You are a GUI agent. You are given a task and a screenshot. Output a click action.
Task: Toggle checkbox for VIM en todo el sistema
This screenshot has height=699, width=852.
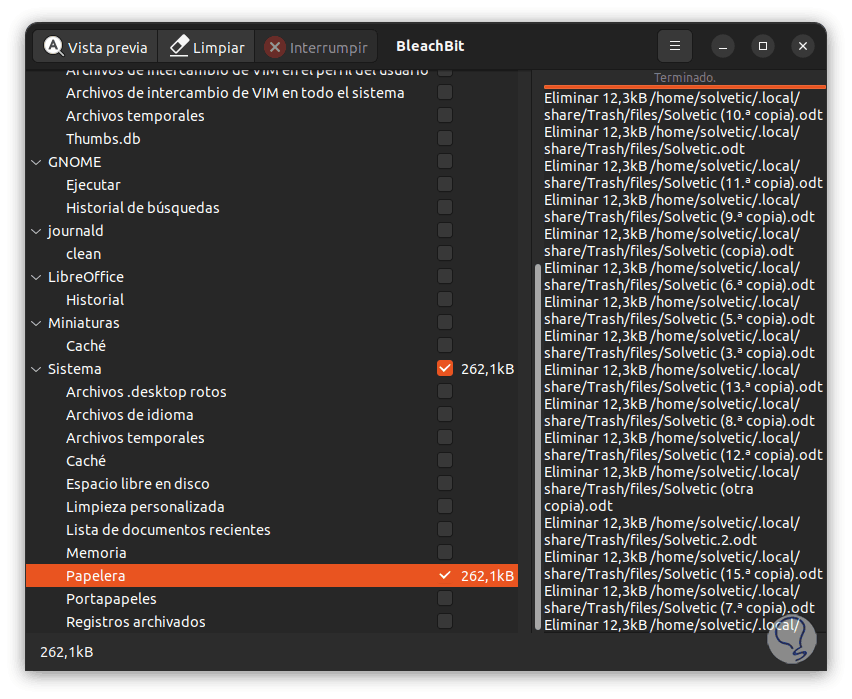444,92
